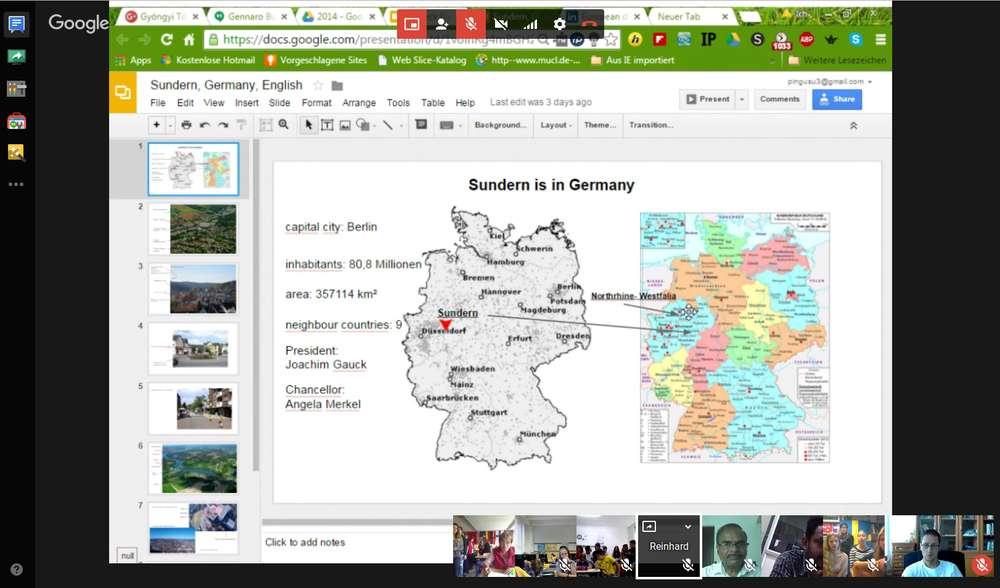The width and height of the screenshot is (1000, 588).
Task: Expand Reinhard's tile options chevron
Action: [688, 527]
